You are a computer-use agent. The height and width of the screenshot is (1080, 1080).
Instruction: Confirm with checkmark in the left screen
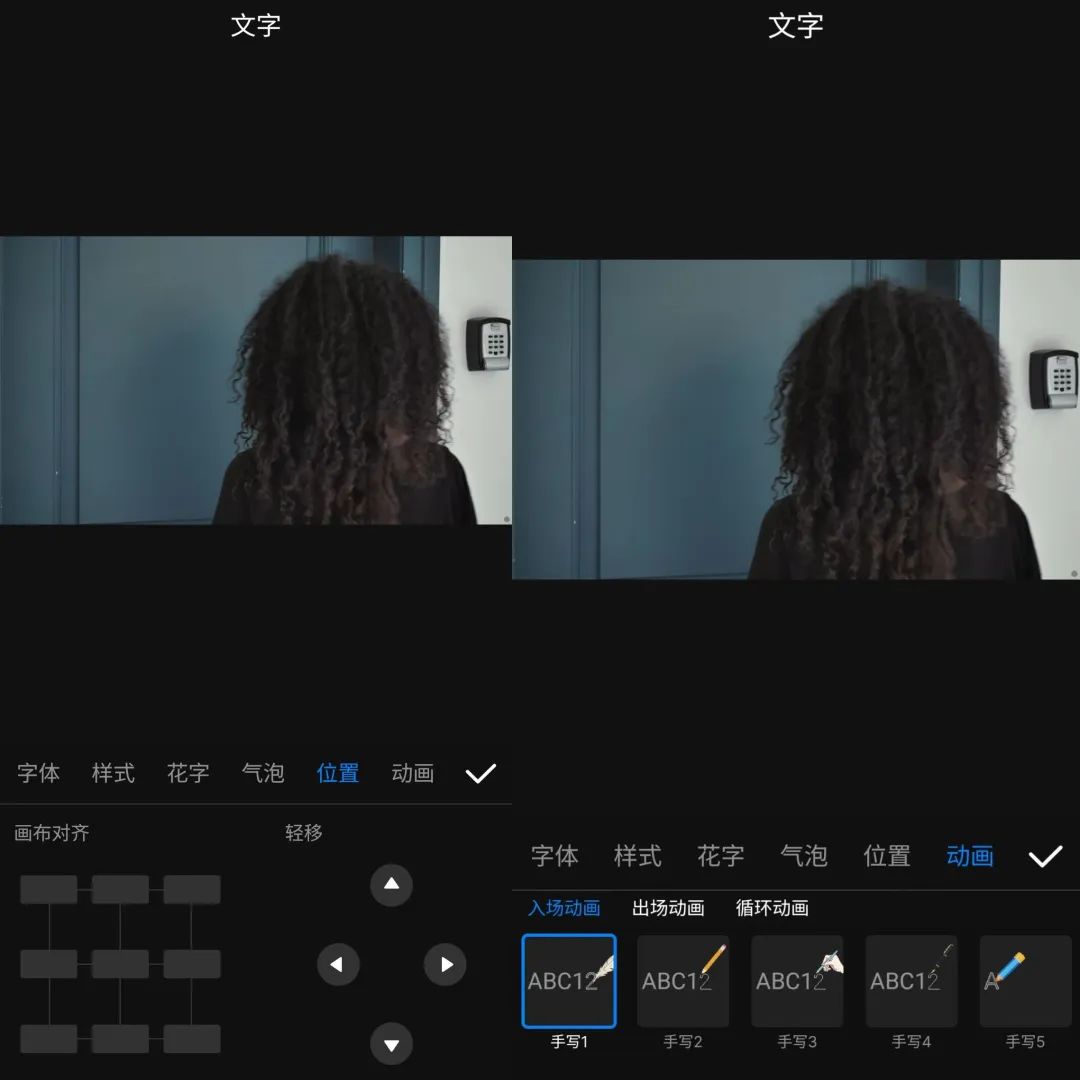[x=481, y=773]
